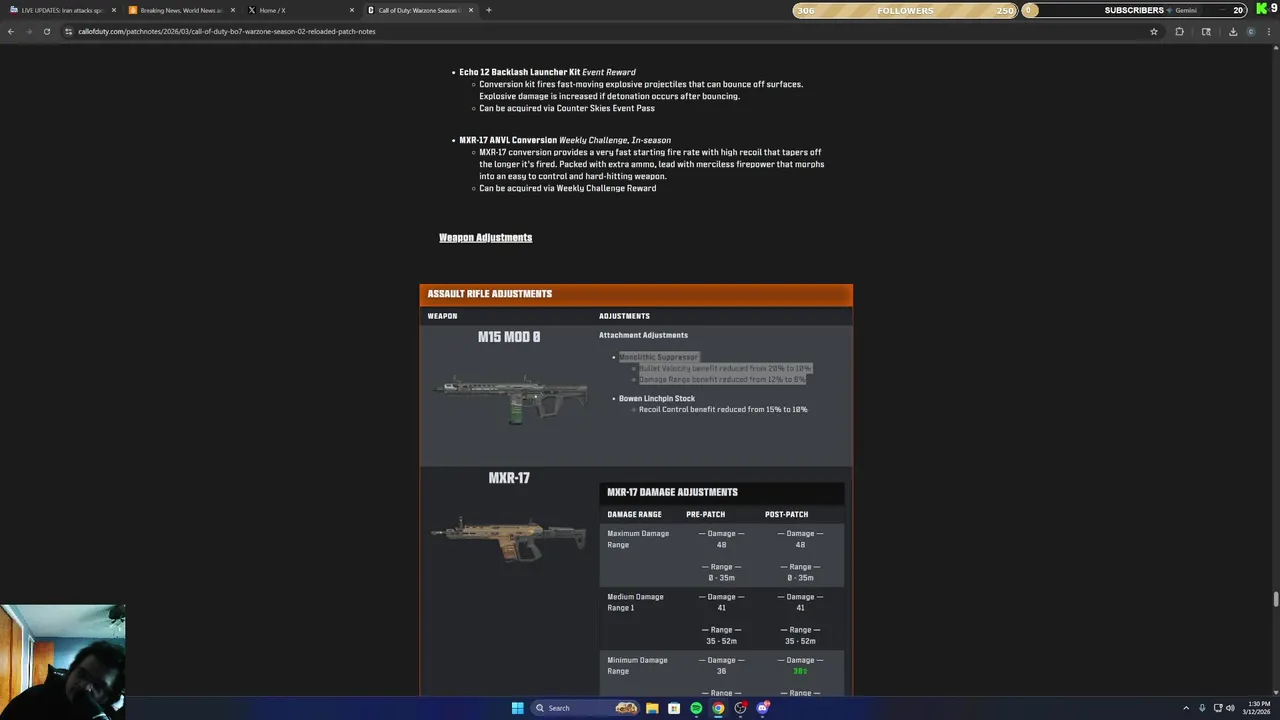Click the microphone tray icon
This screenshot has height=720, width=1280.
[1202, 708]
